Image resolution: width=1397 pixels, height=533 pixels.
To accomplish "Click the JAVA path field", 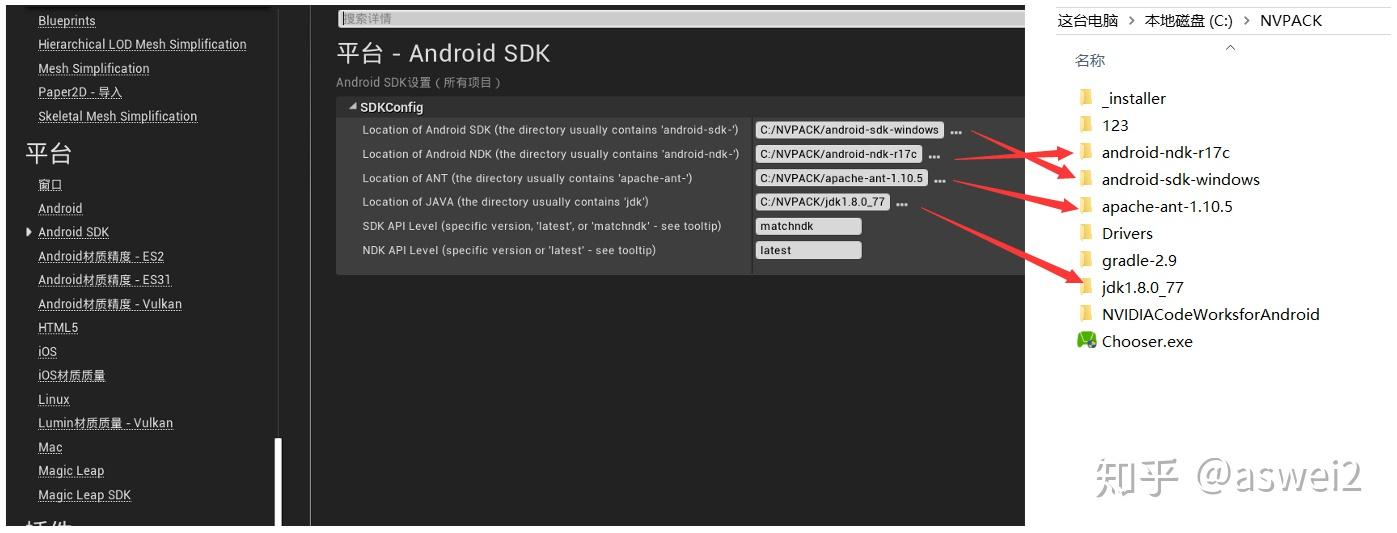I will [823, 202].
